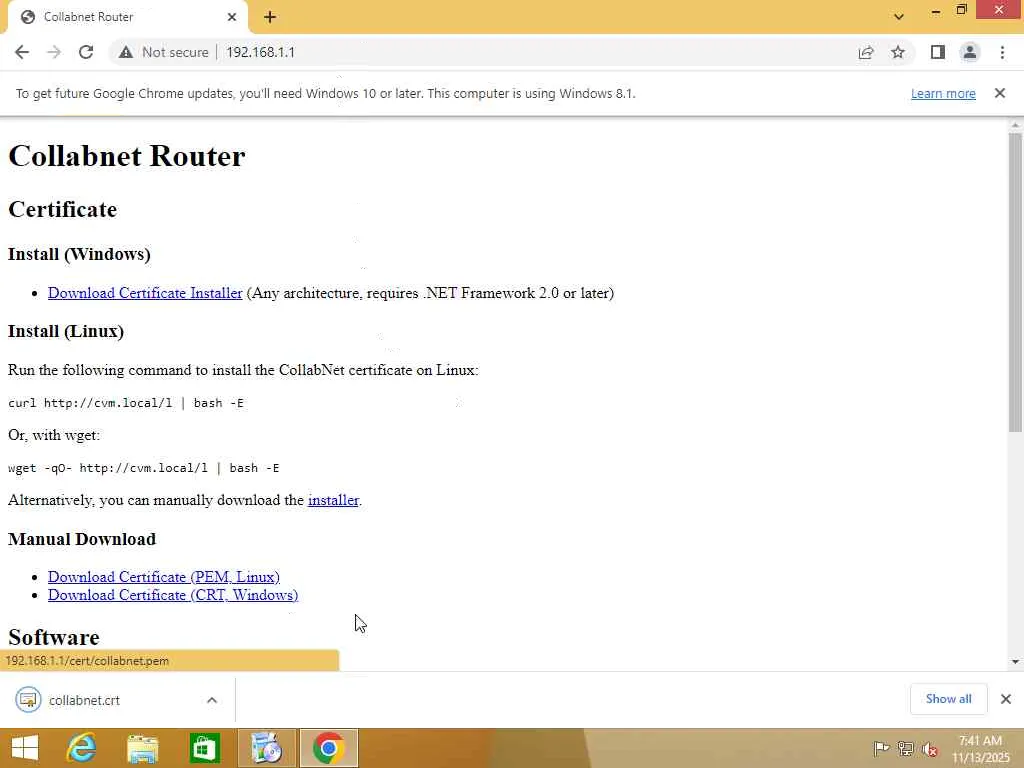Open the taskbar clock showing 7:41 AM

pyautogui.click(x=980, y=749)
